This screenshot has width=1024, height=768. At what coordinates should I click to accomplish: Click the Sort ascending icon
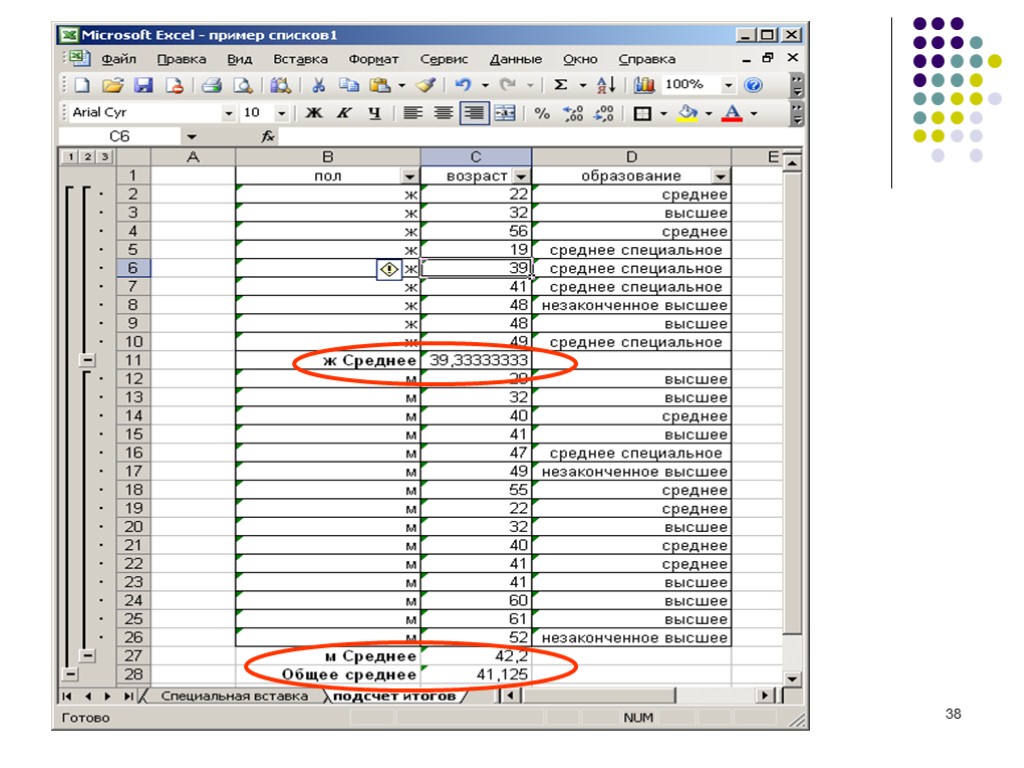[x=606, y=85]
